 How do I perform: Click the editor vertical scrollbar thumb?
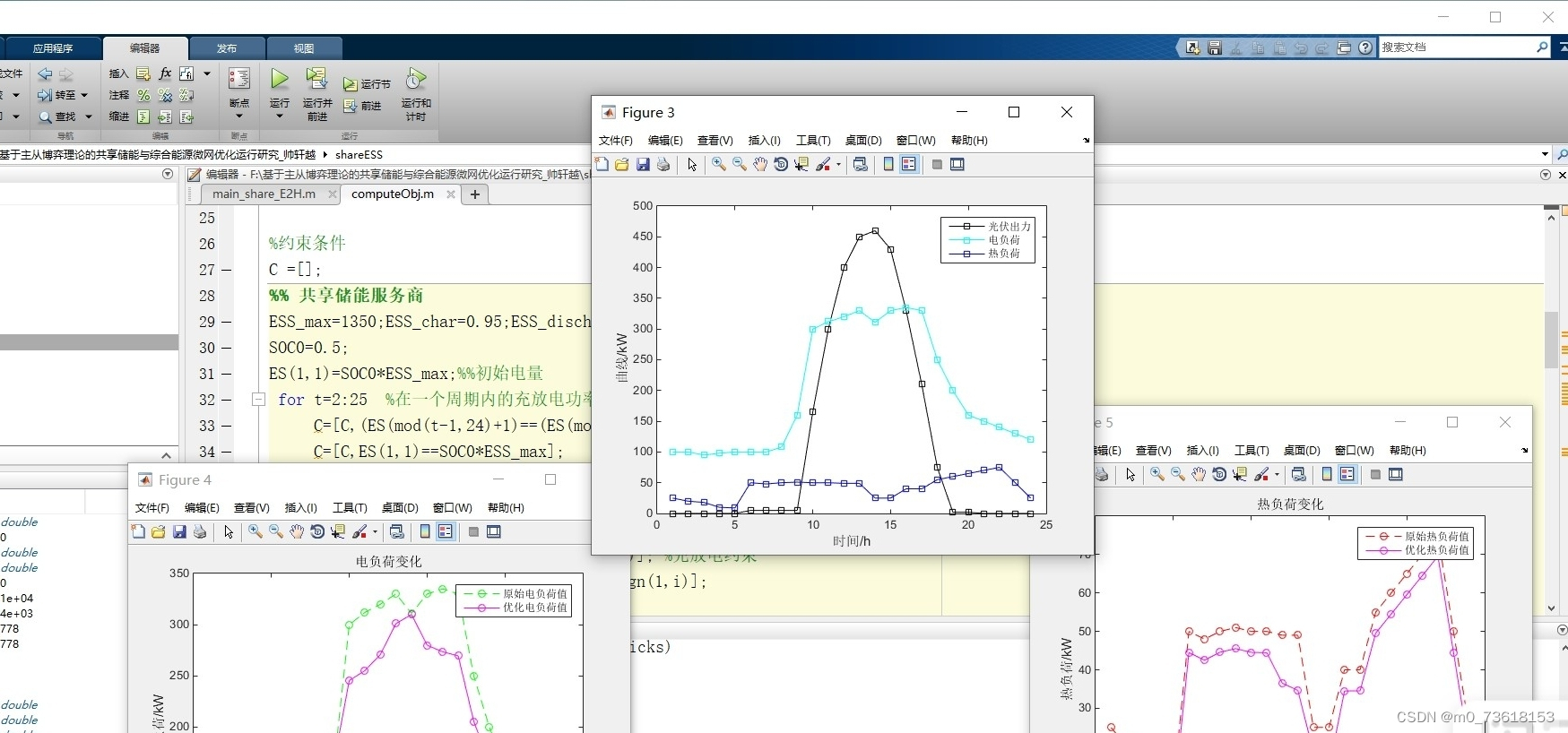click(1551, 340)
